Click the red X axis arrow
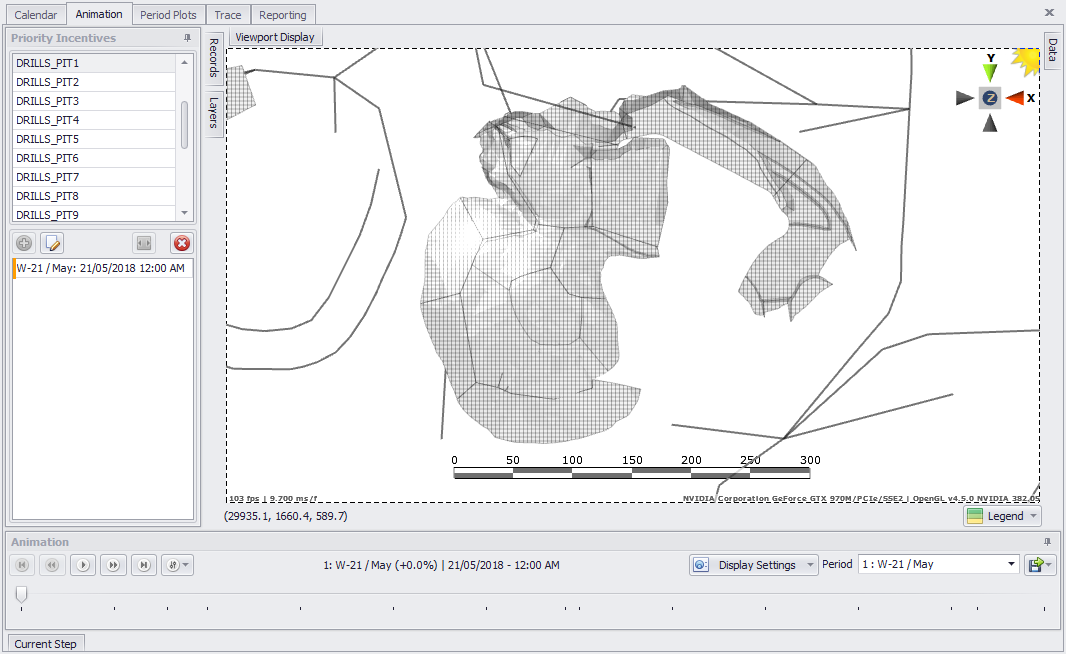Viewport: 1066px width, 654px height. coord(1016,98)
